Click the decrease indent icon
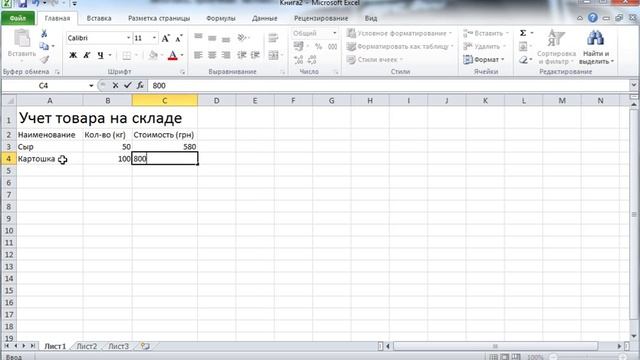 [242, 55]
